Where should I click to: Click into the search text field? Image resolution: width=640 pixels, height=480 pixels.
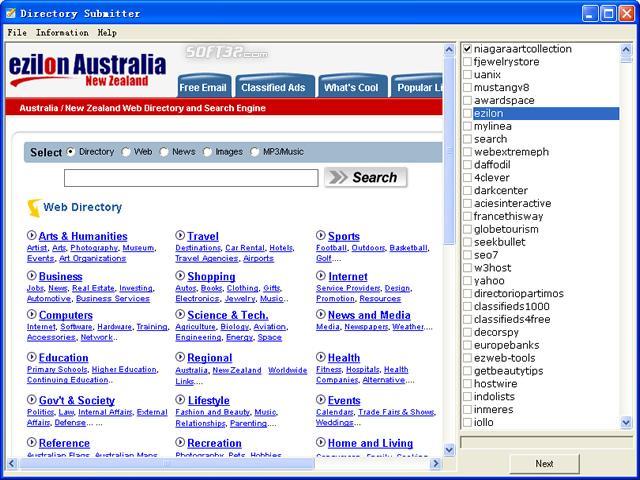191,178
